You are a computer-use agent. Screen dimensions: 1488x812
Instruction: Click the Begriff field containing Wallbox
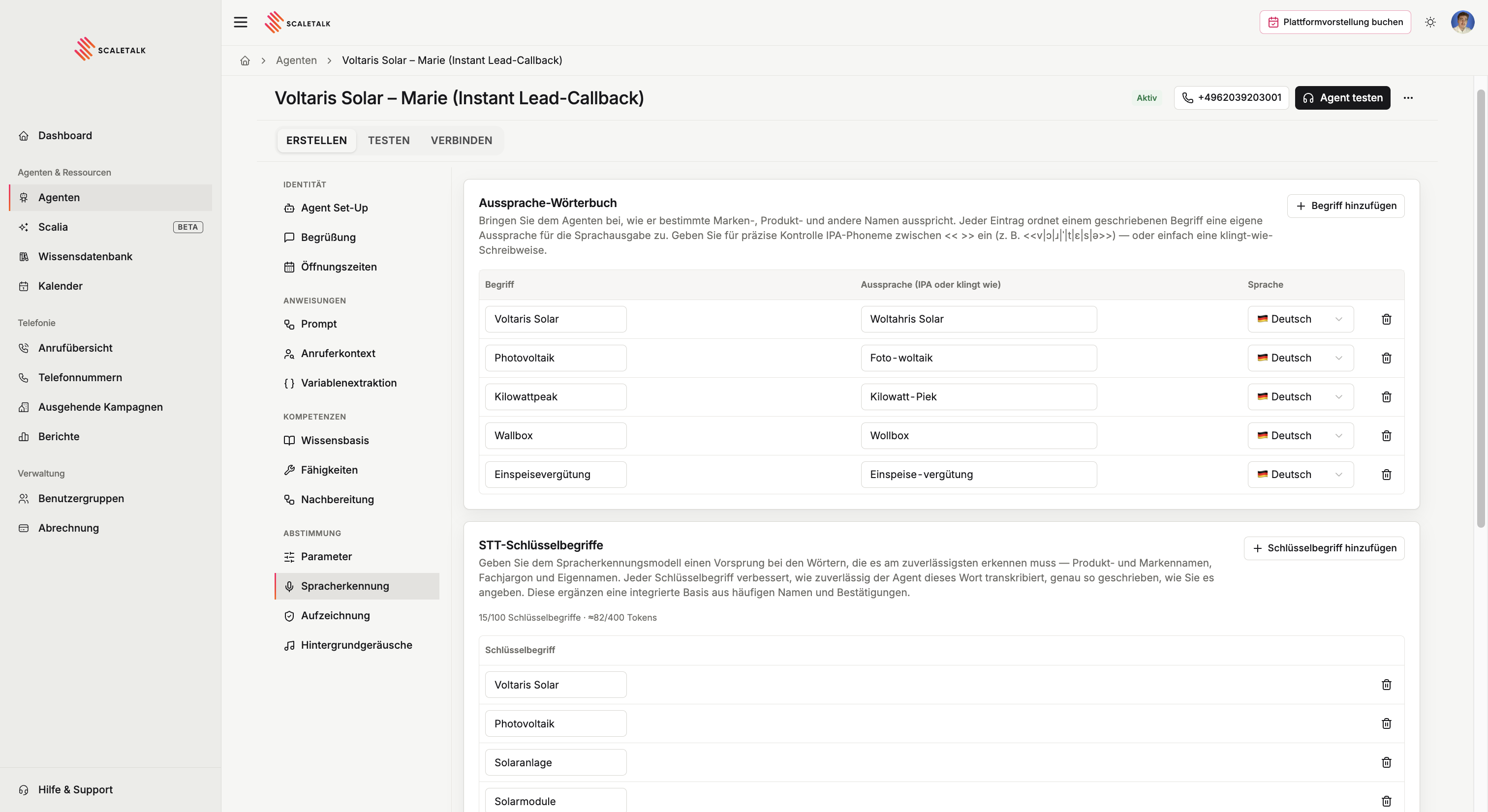point(556,435)
